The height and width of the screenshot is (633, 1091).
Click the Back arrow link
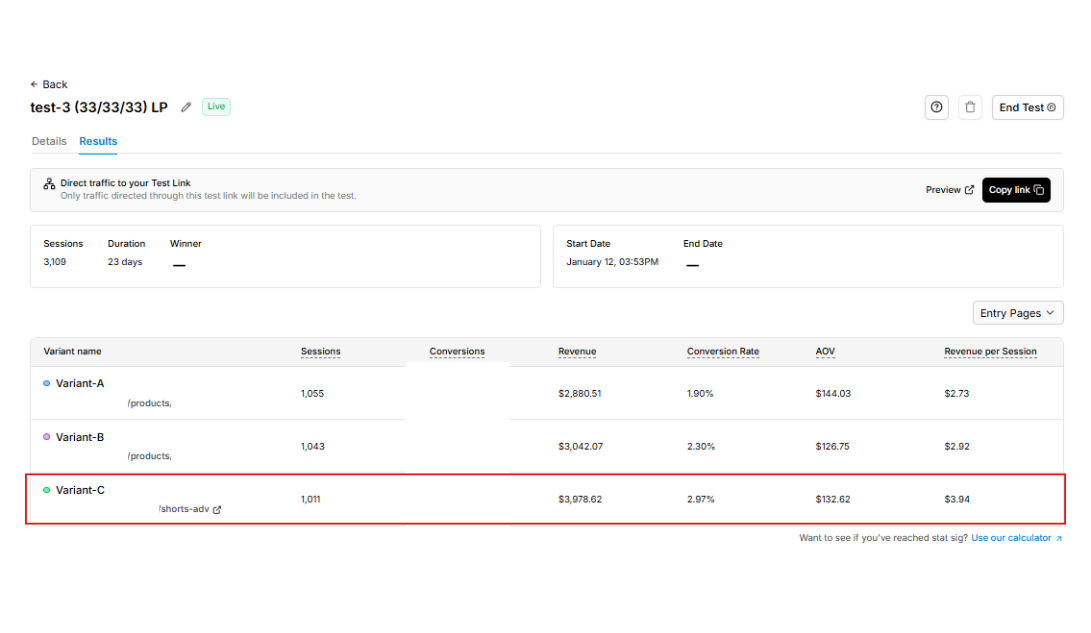[x=49, y=85]
